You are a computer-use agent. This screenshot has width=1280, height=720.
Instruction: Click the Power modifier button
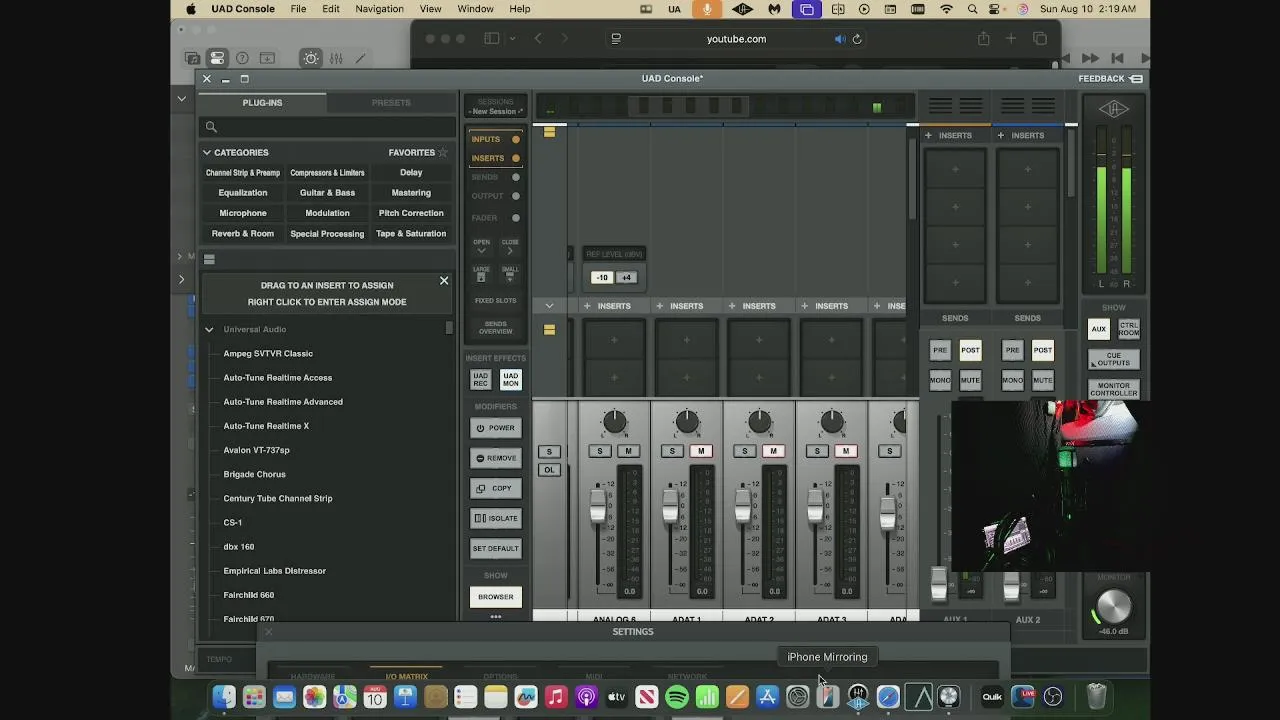[496, 428]
